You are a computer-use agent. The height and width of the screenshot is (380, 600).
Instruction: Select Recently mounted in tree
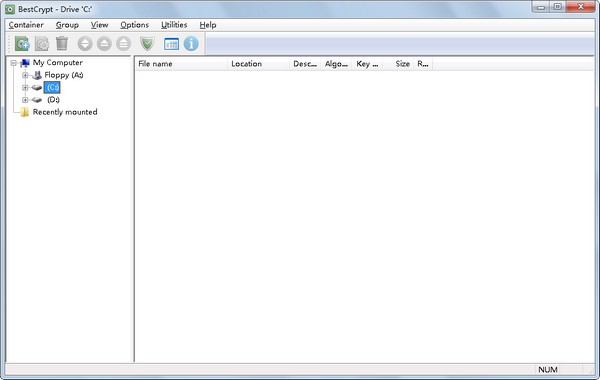65,112
